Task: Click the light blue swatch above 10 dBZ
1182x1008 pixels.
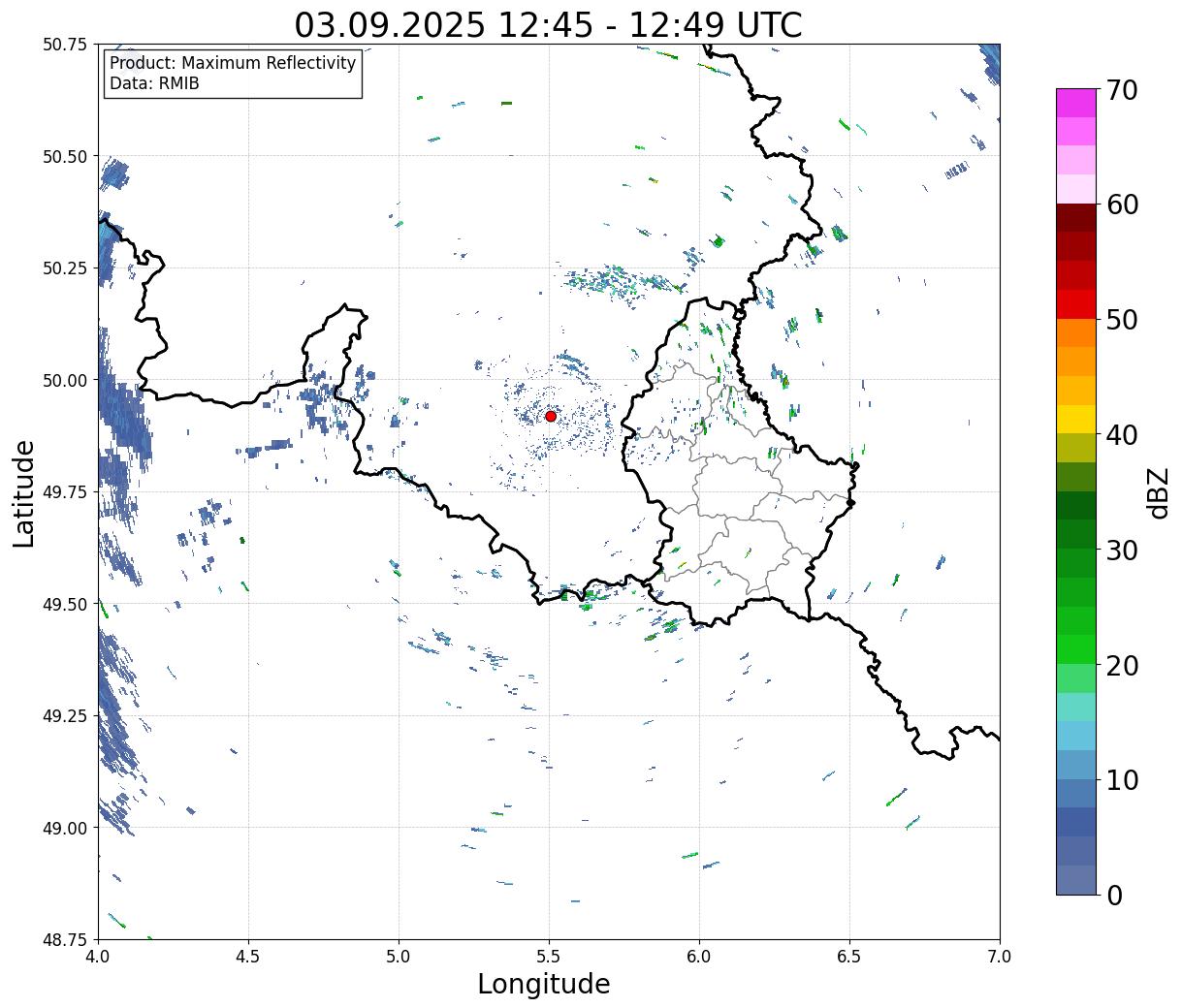Action: point(1076,765)
